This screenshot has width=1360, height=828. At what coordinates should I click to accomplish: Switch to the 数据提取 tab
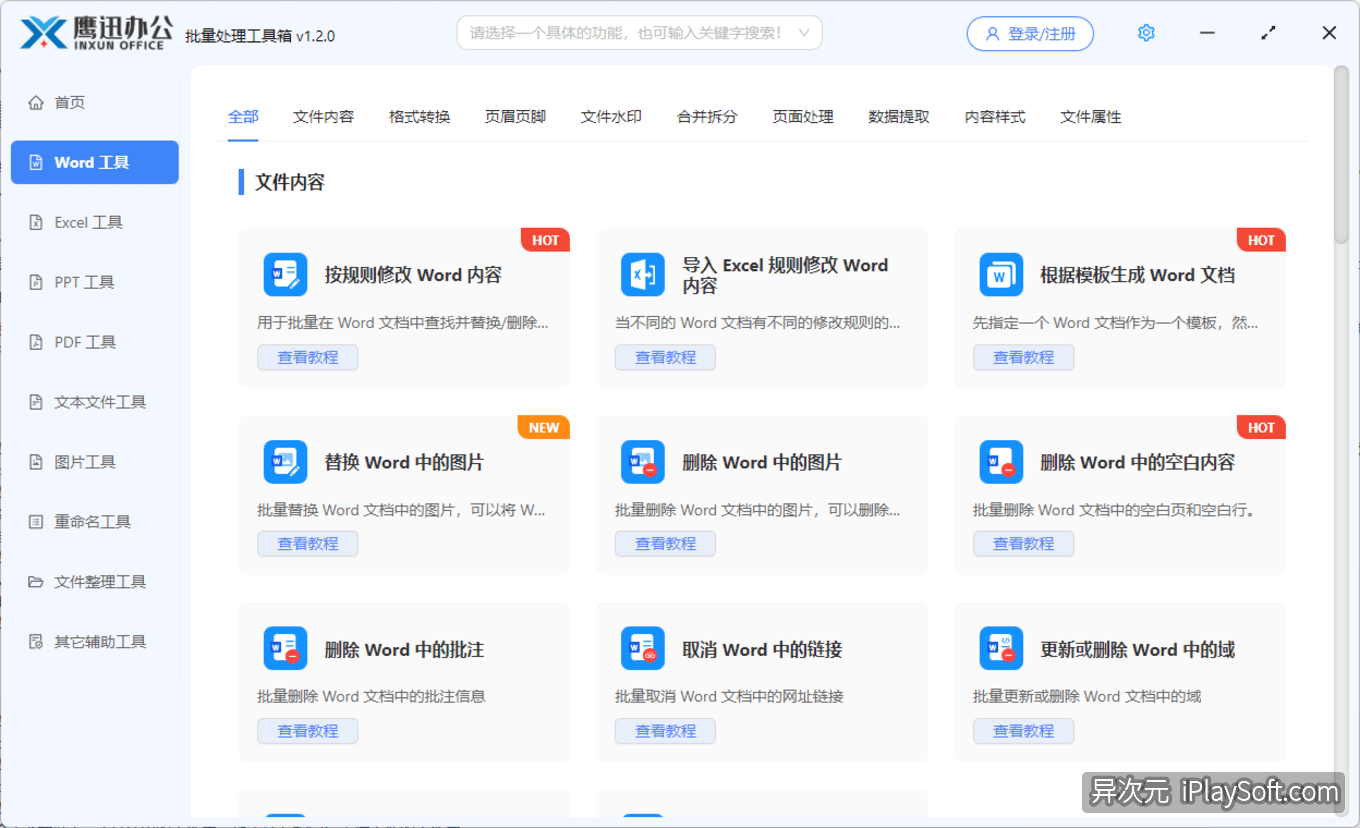point(899,117)
